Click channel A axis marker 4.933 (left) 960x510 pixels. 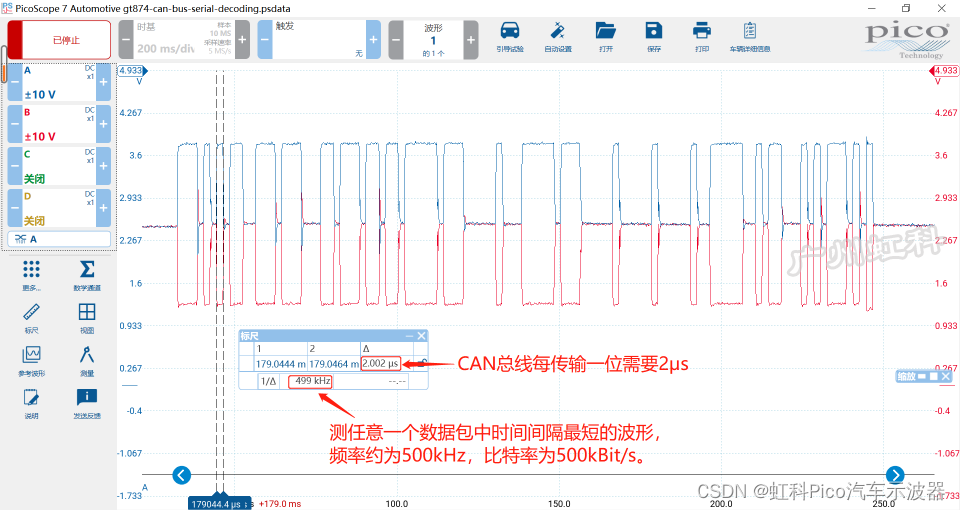(x=132, y=70)
